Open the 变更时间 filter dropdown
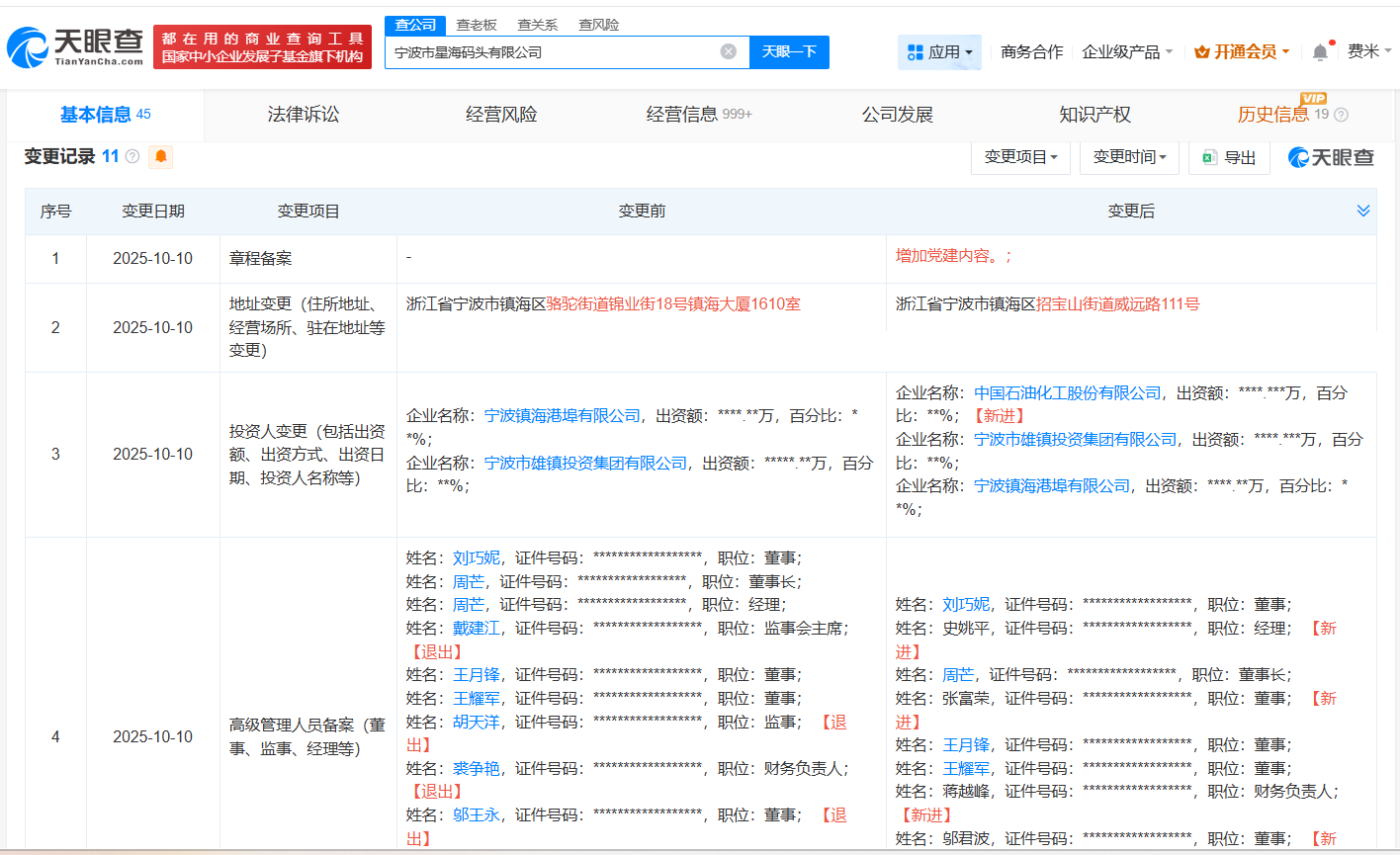 click(1129, 157)
